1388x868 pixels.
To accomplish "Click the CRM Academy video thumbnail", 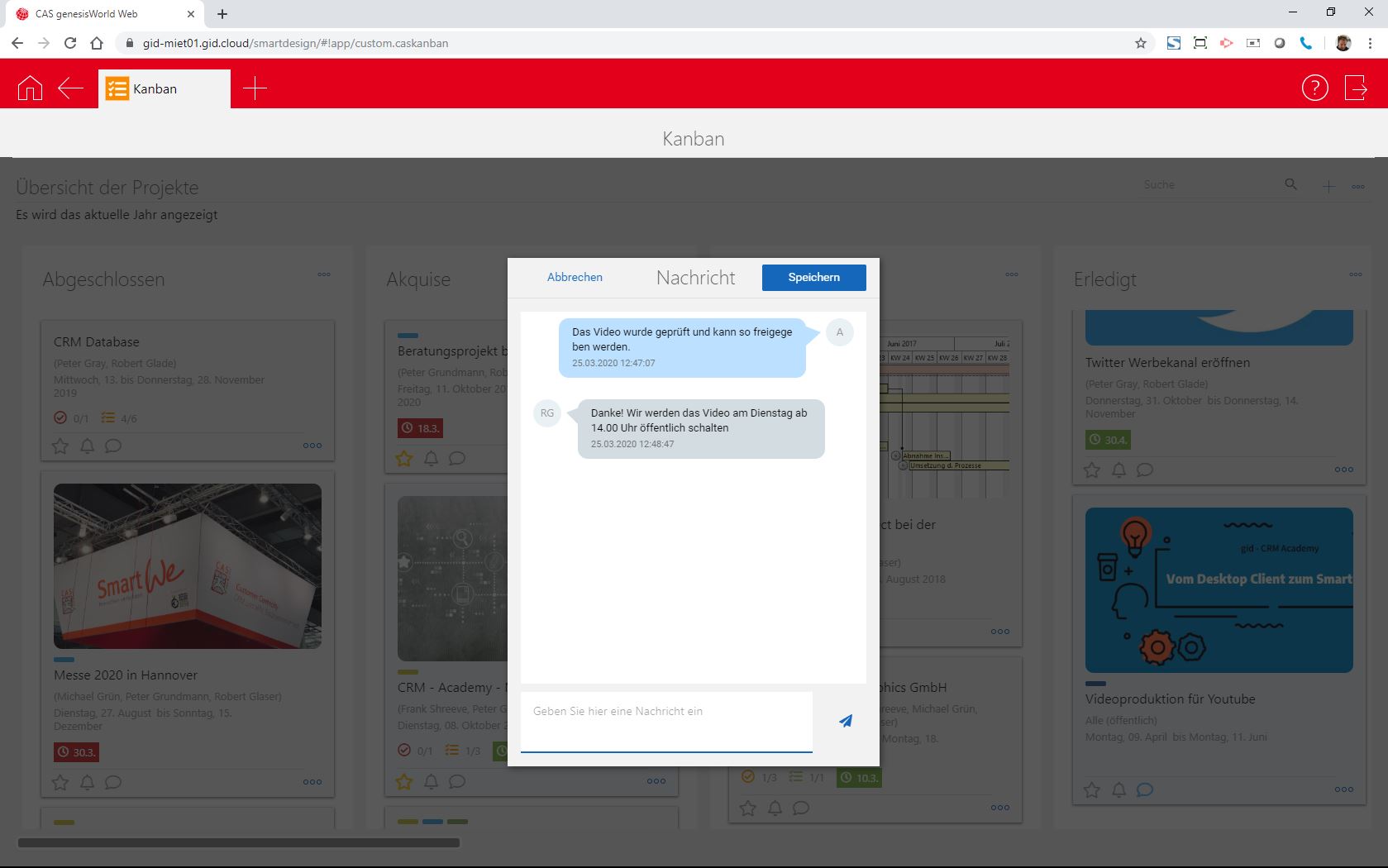I will pyautogui.click(x=1219, y=590).
